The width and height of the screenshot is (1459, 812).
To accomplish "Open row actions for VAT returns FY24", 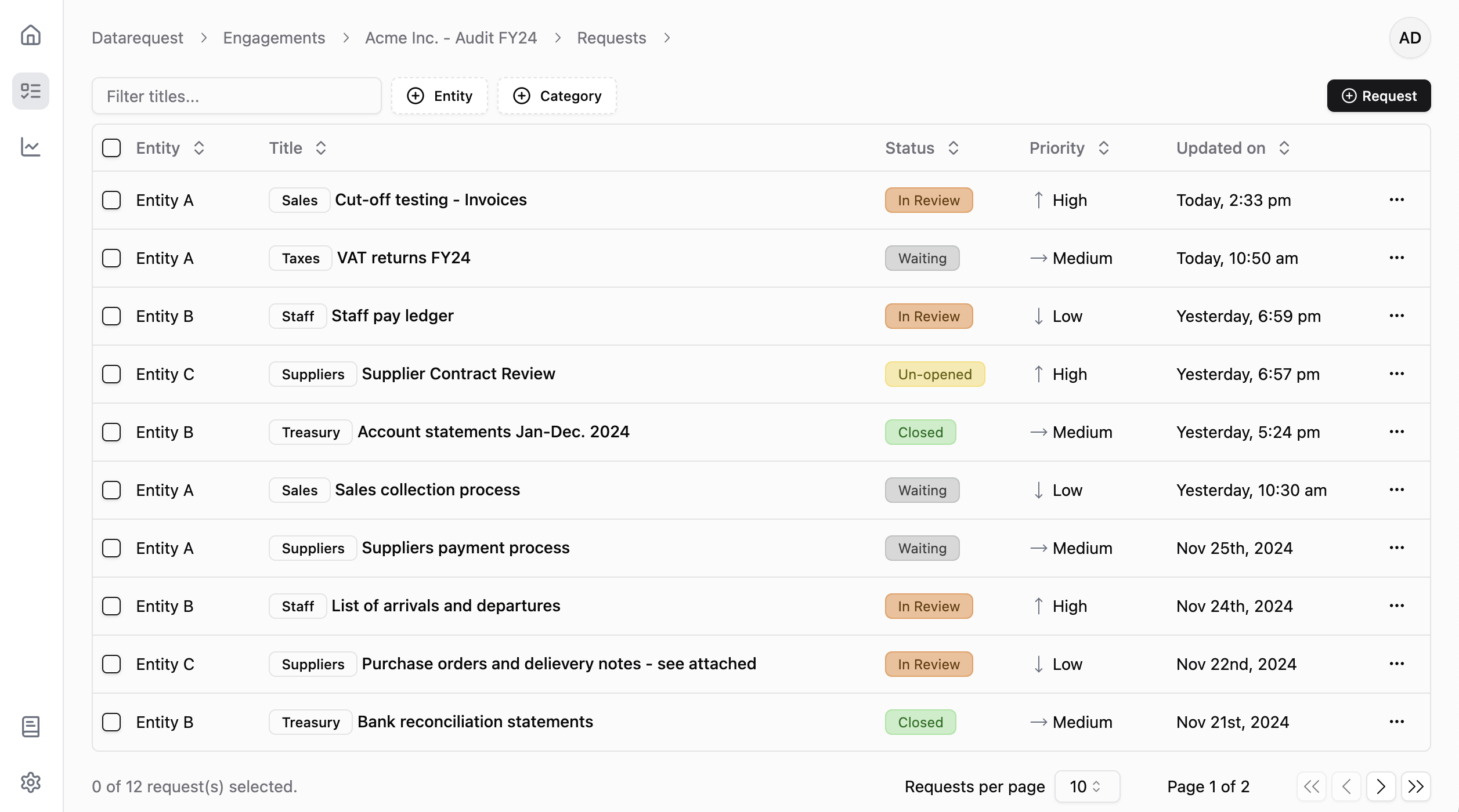I will [1396, 258].
